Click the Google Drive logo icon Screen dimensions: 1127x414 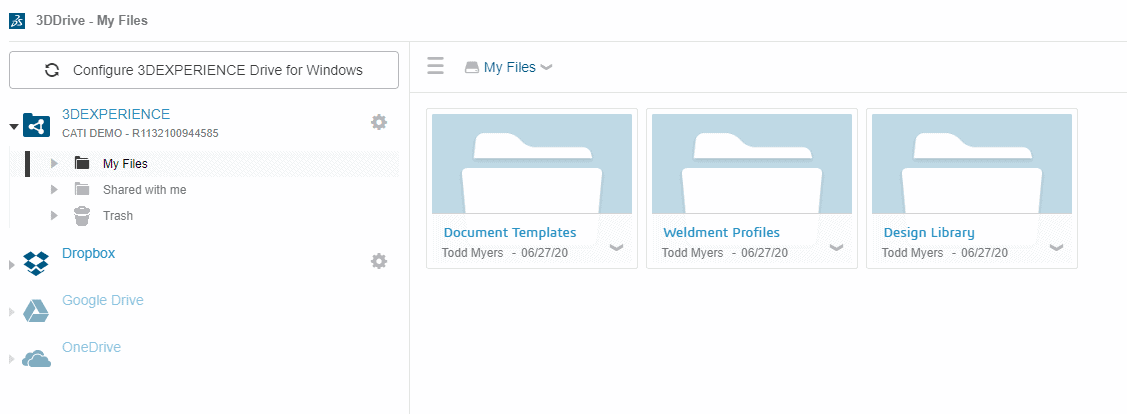pos(36,310)
